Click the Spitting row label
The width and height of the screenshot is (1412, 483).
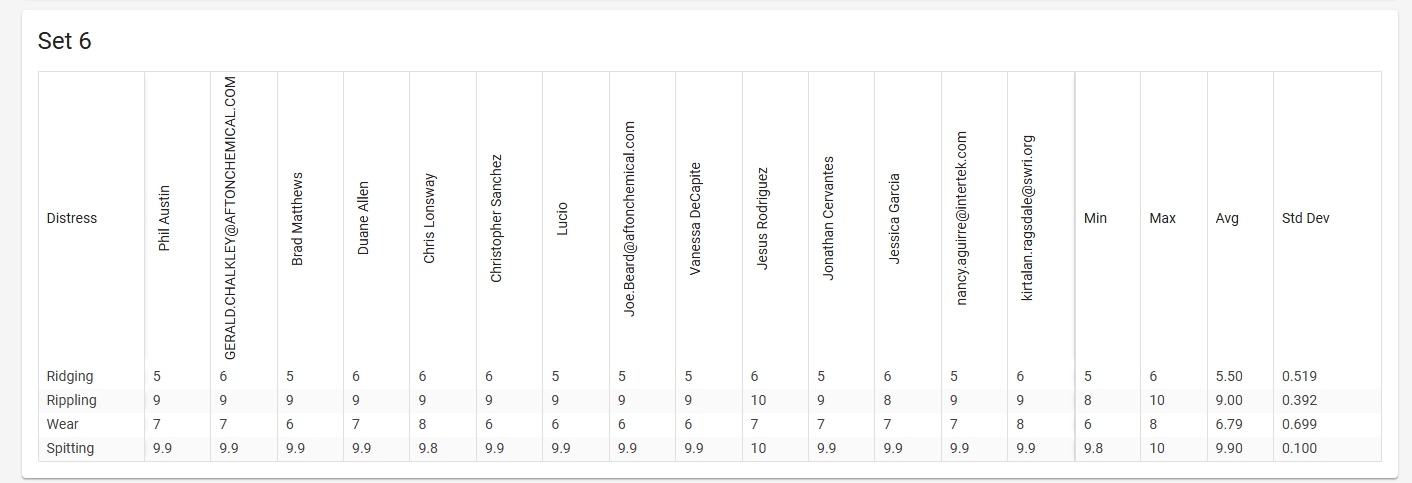70,448
